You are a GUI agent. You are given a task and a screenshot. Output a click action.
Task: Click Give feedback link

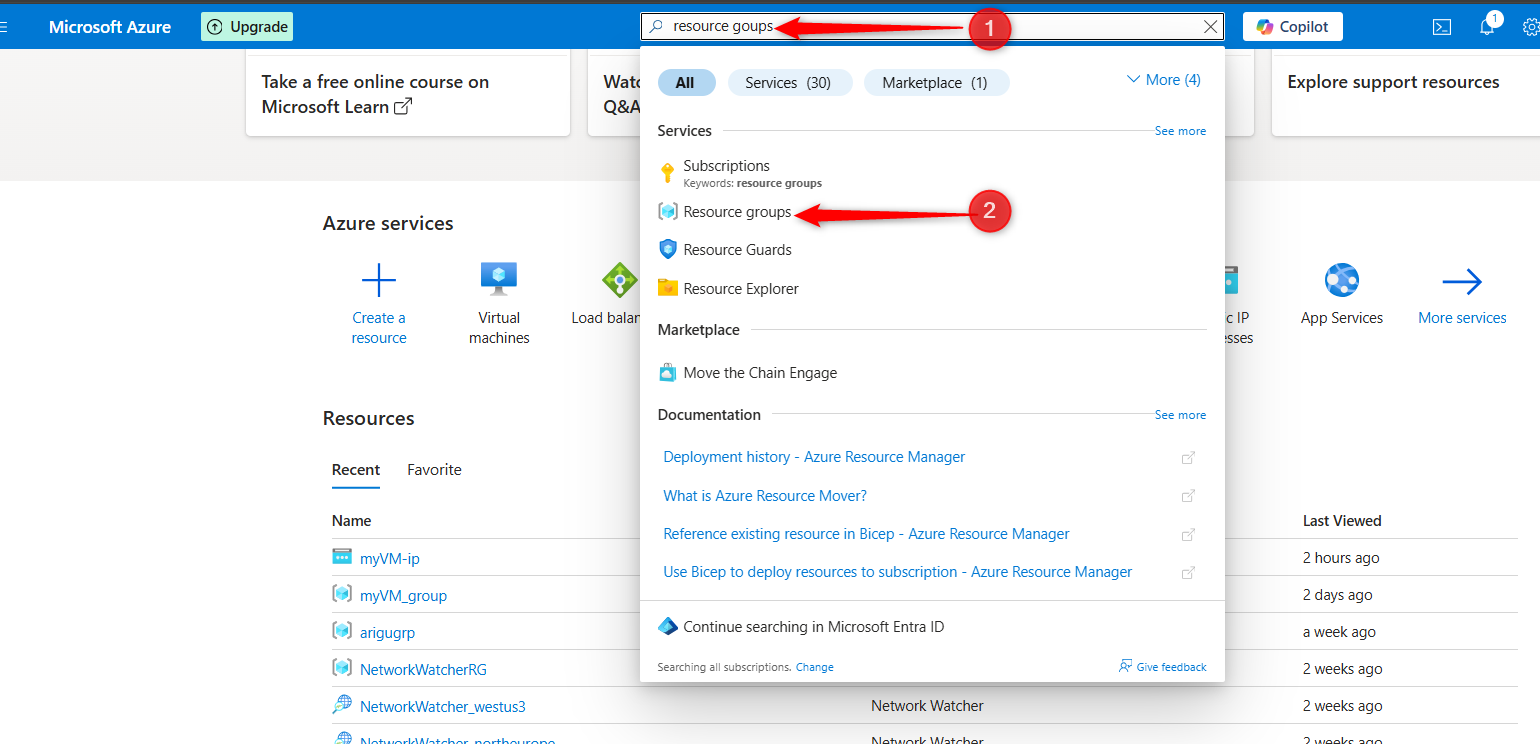click(1163, 667)
